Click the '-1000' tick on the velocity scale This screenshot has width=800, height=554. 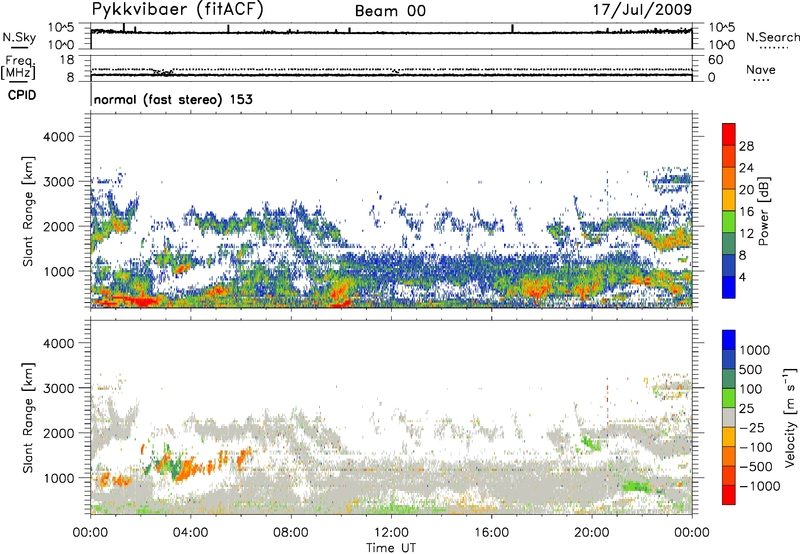coord(760,486)
